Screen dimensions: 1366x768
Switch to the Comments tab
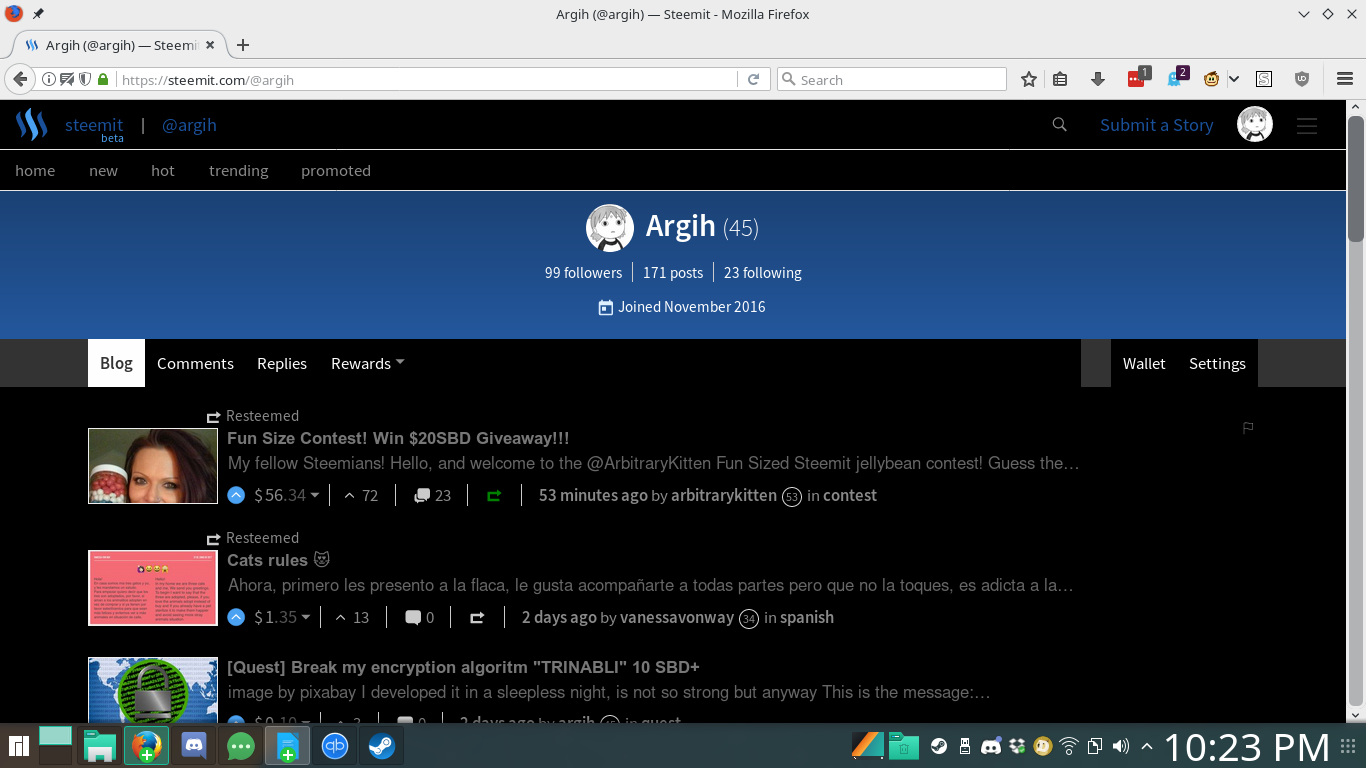(195, 363)
